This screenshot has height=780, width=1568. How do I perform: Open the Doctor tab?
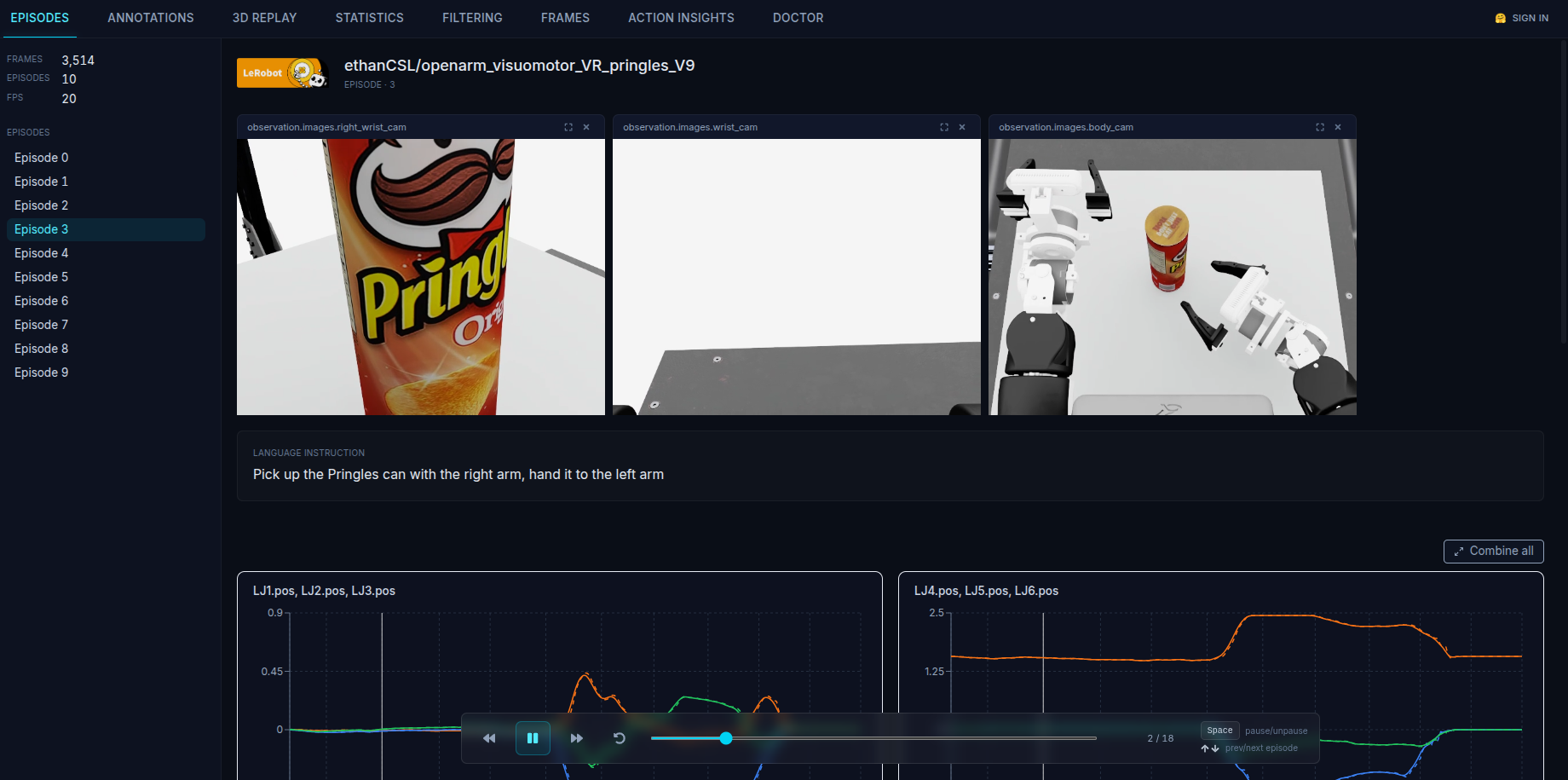point(798,18)
